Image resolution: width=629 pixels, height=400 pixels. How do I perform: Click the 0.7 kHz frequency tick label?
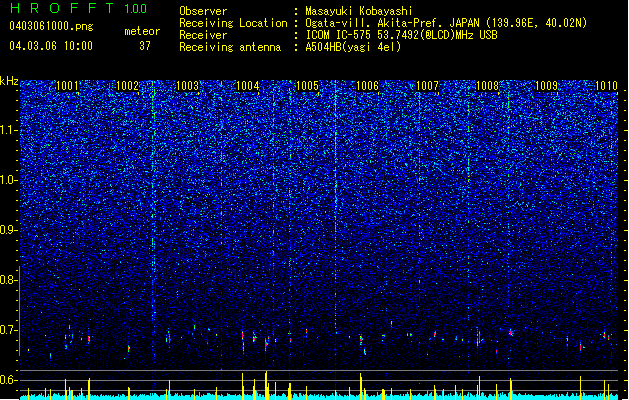point(9,330)
